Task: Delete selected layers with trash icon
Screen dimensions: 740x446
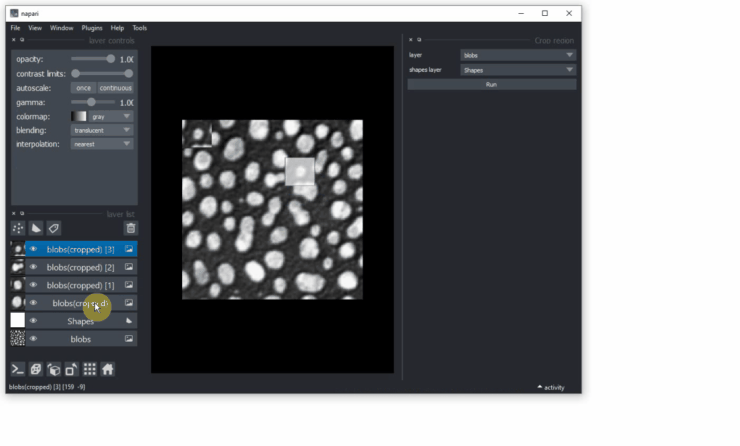Action: tap(131, 228)
